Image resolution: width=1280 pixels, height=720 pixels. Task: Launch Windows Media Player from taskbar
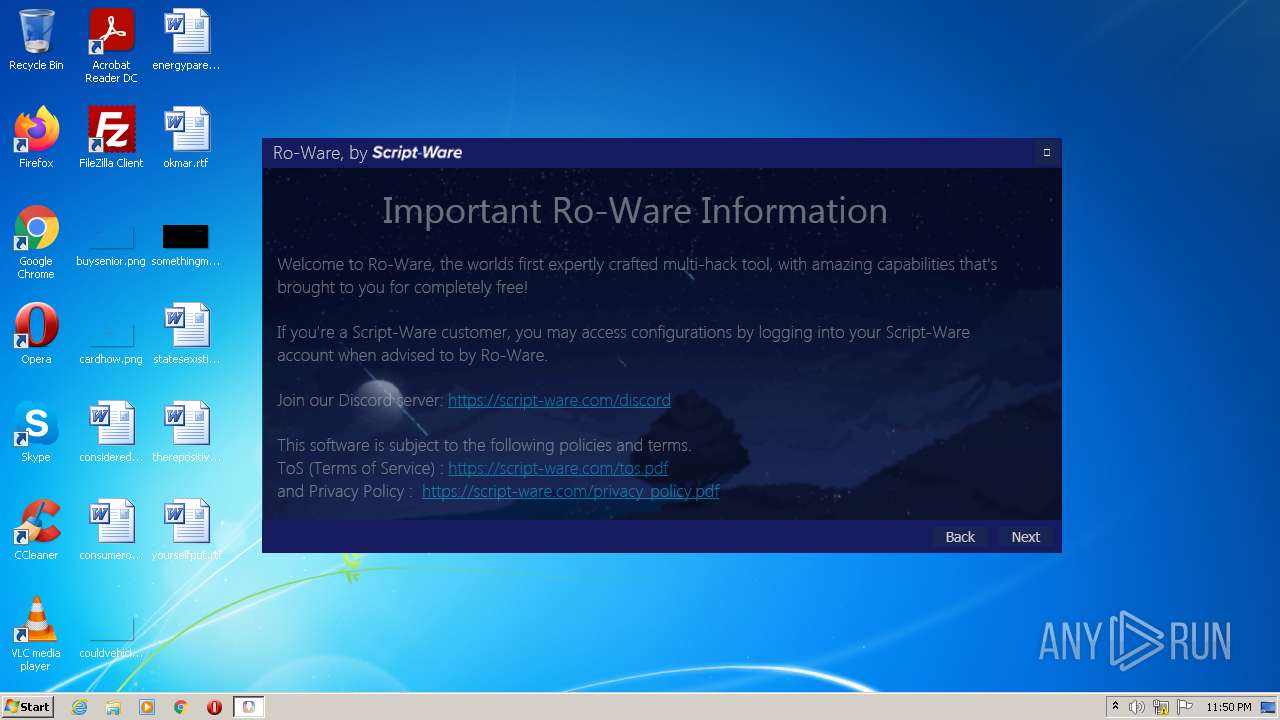(147, 707)
